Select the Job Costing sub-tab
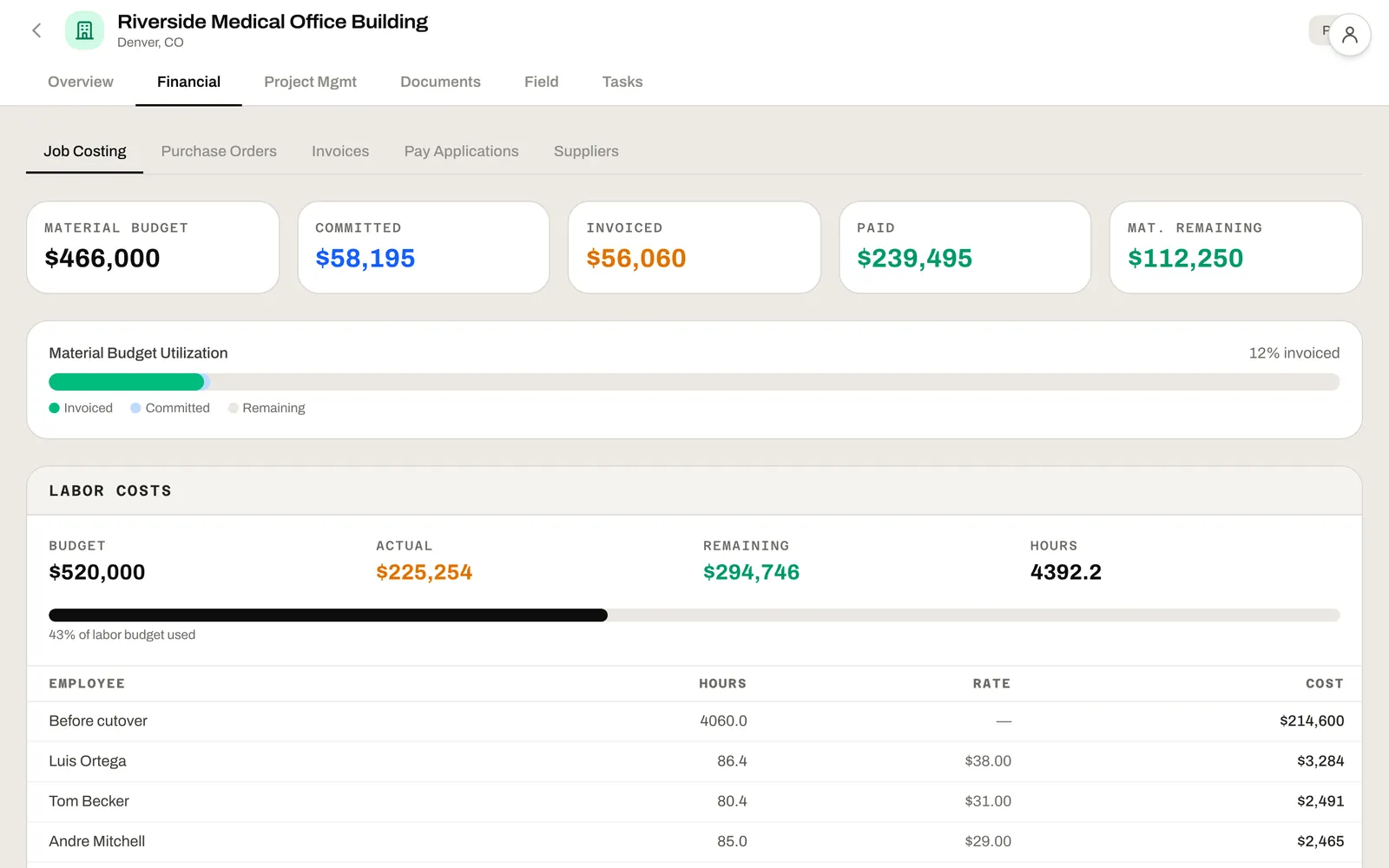 click(x=85, y=151)
